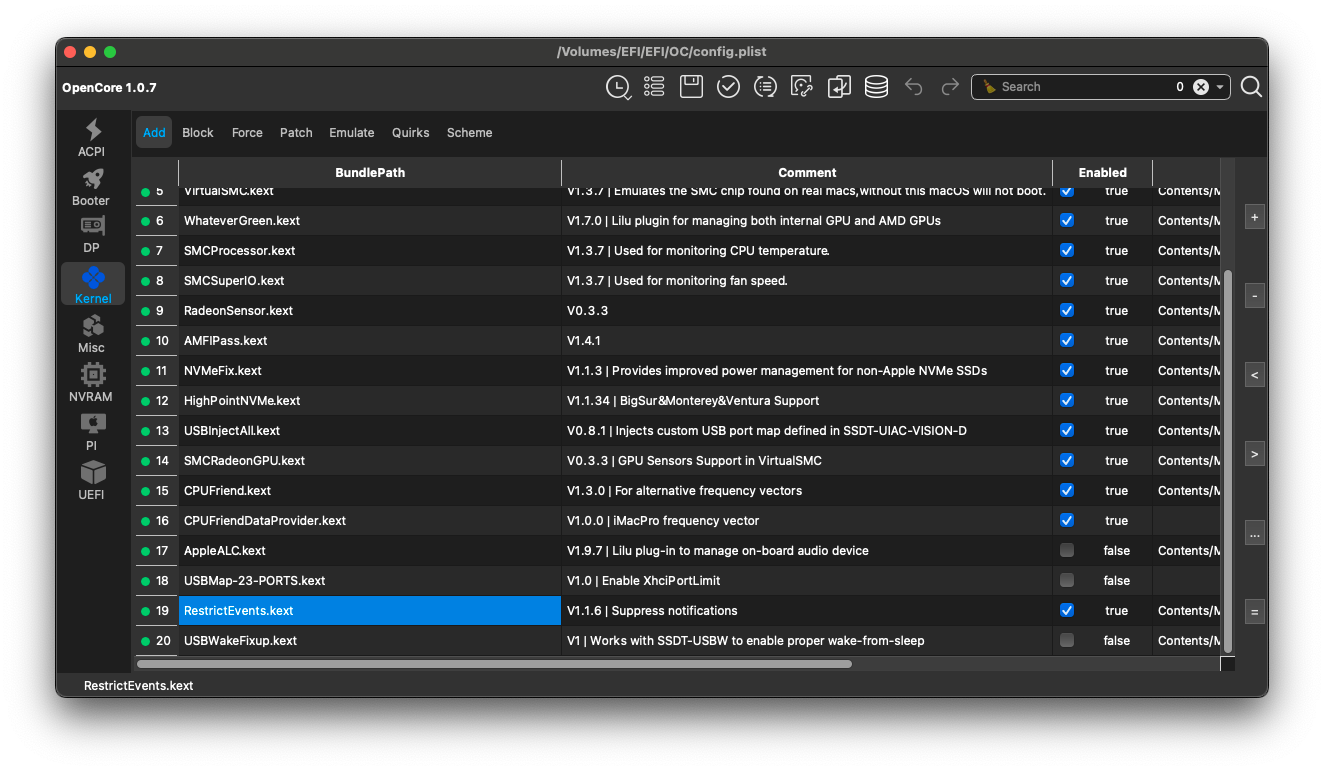Image resolution: width=1324 pixels, height=771 pixels.
Task: Click the '...' more options button
Action: [x=1255, y=533]
